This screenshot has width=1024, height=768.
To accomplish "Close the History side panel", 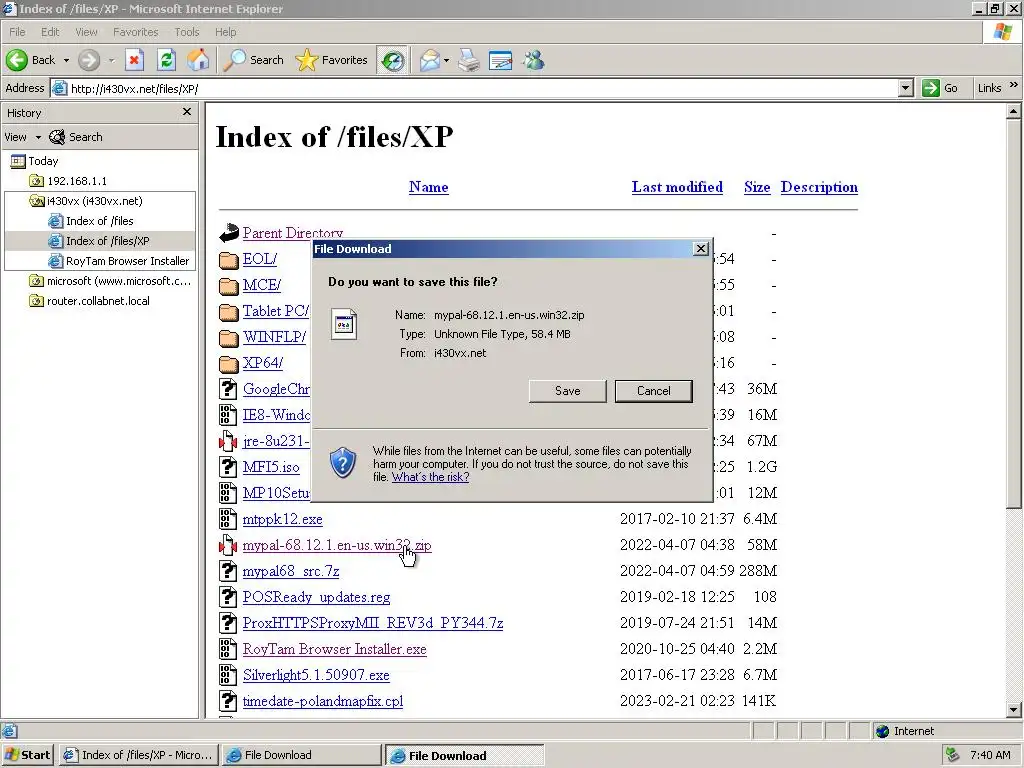I will pyautogui.click(x=187, y=112).
